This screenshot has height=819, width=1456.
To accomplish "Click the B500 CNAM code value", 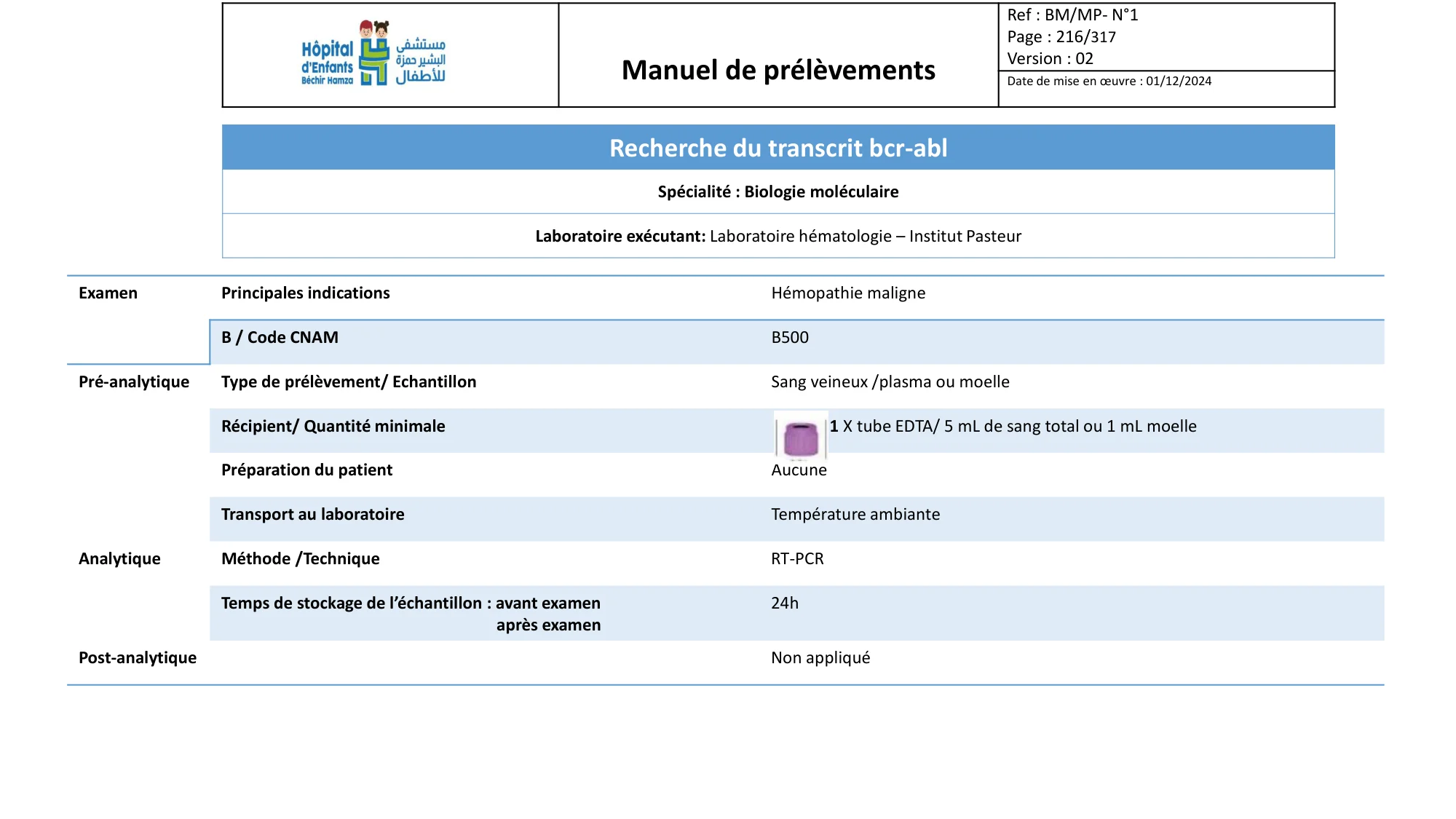I will click(790, 337).
